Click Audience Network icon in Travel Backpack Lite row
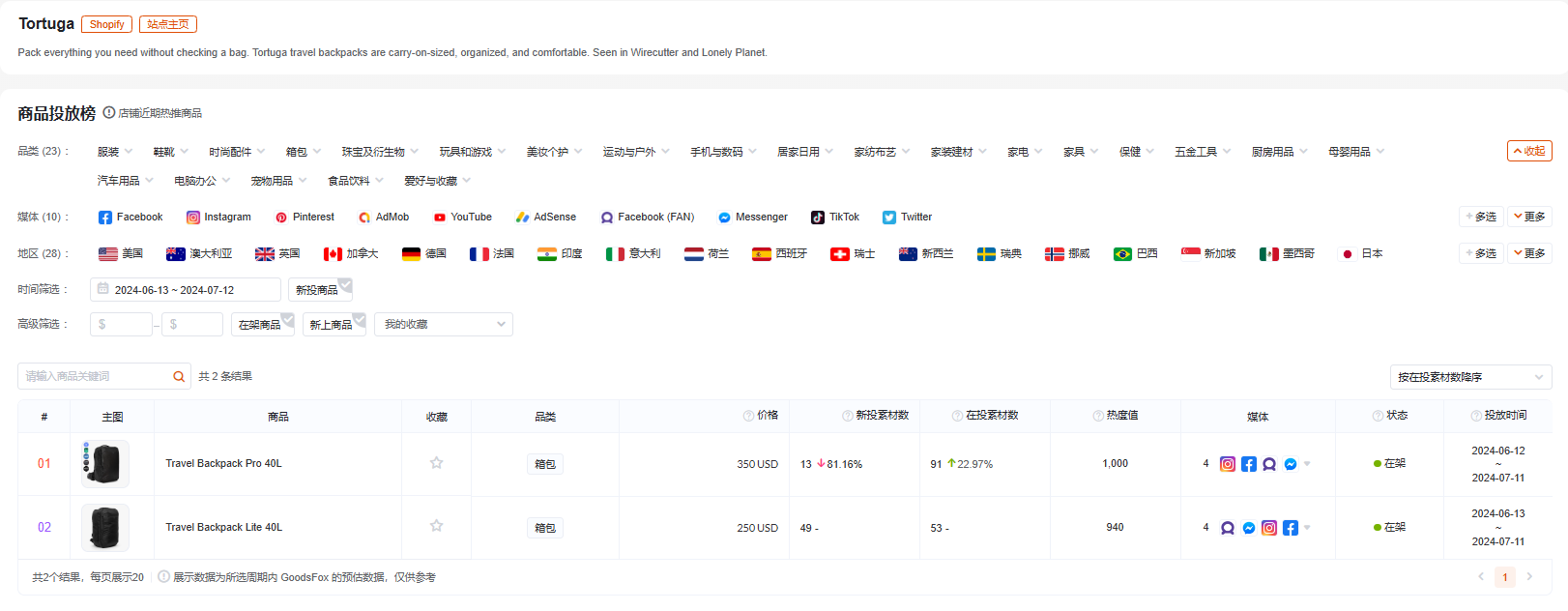1568x611 pixels. coord(1228,528)
